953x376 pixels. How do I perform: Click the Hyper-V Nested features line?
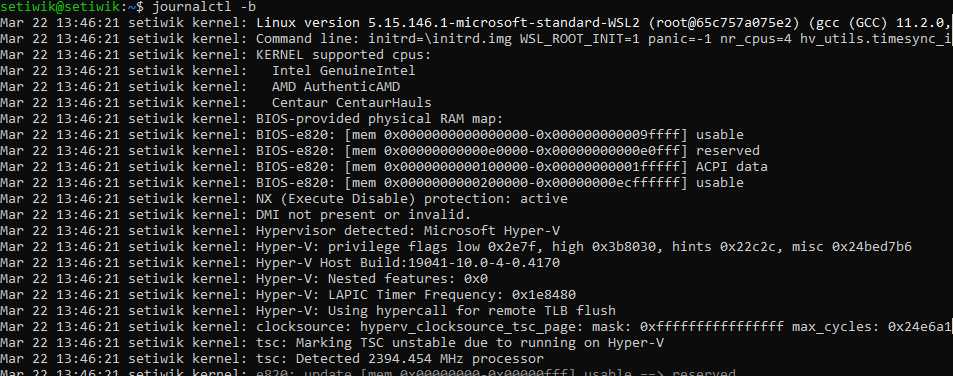(x=244, y=279)
